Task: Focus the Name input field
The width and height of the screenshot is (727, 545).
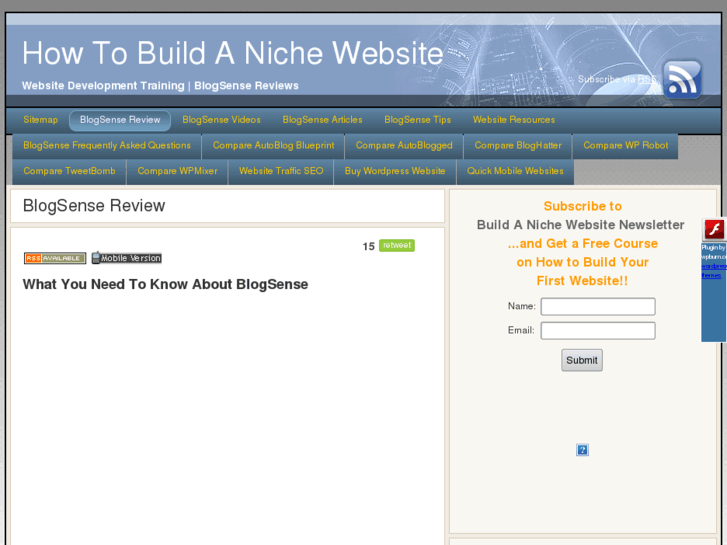Action: (598, 307)
